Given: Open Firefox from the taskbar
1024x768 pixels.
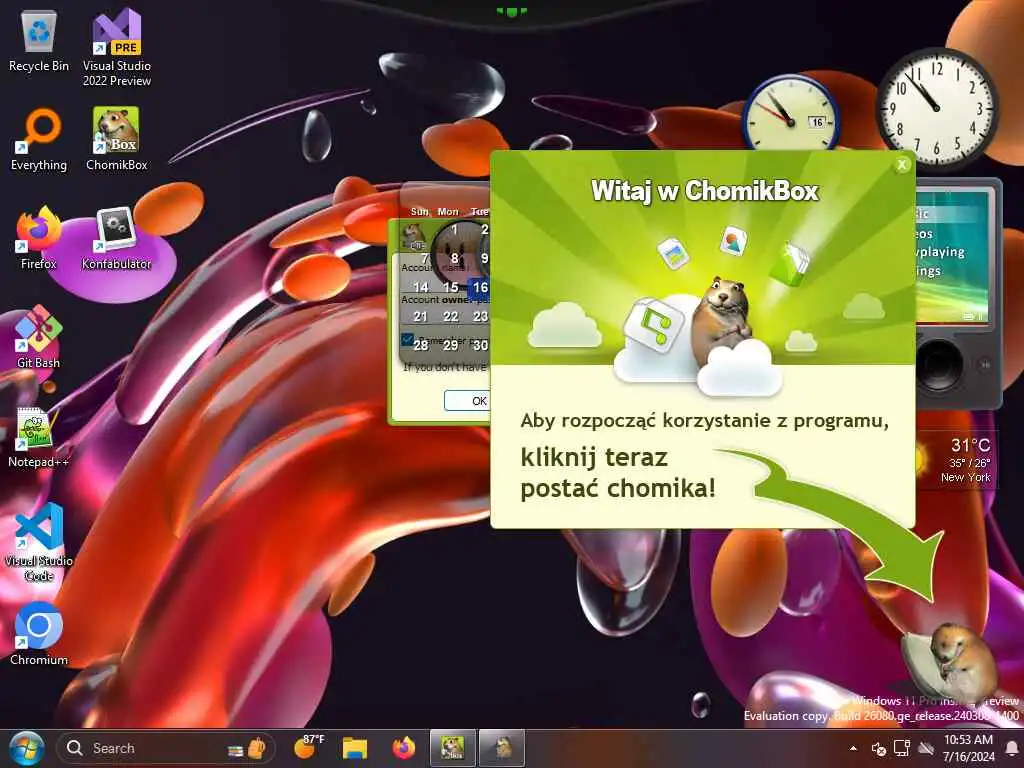Looking at the screenshot, I should tap(404, 748).
